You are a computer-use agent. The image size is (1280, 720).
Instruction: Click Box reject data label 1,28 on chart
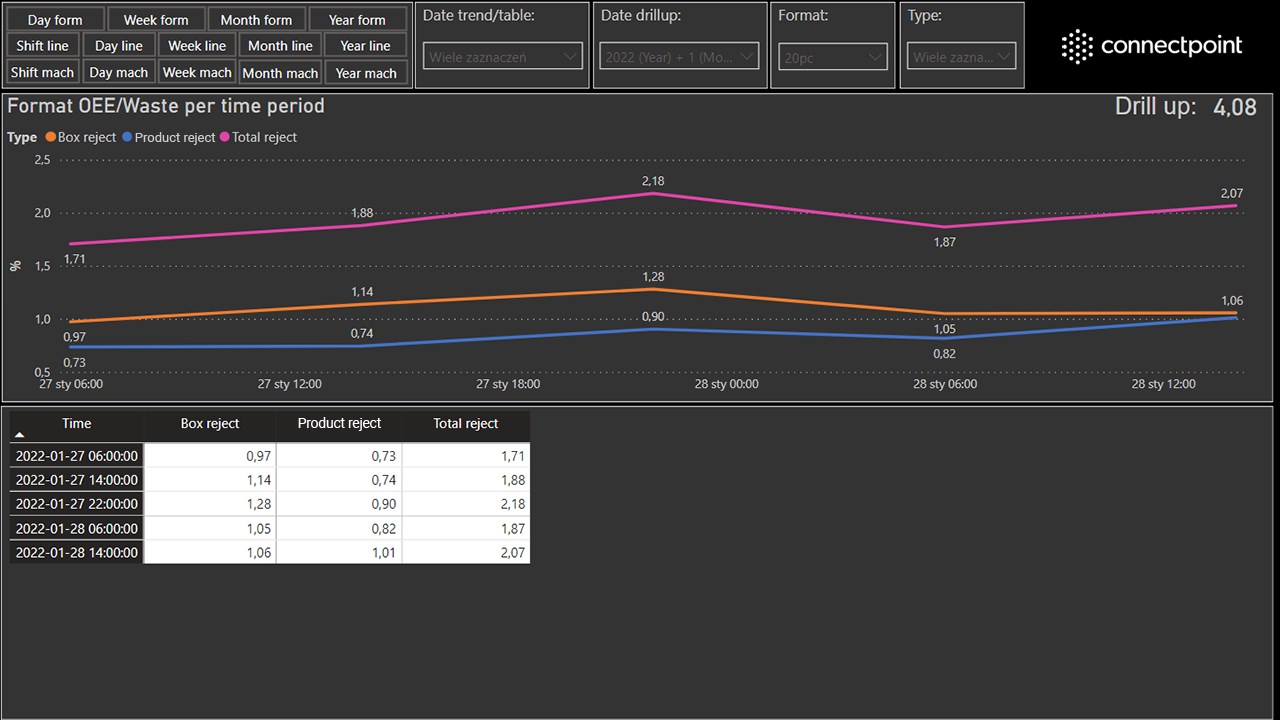coord(653,277)
